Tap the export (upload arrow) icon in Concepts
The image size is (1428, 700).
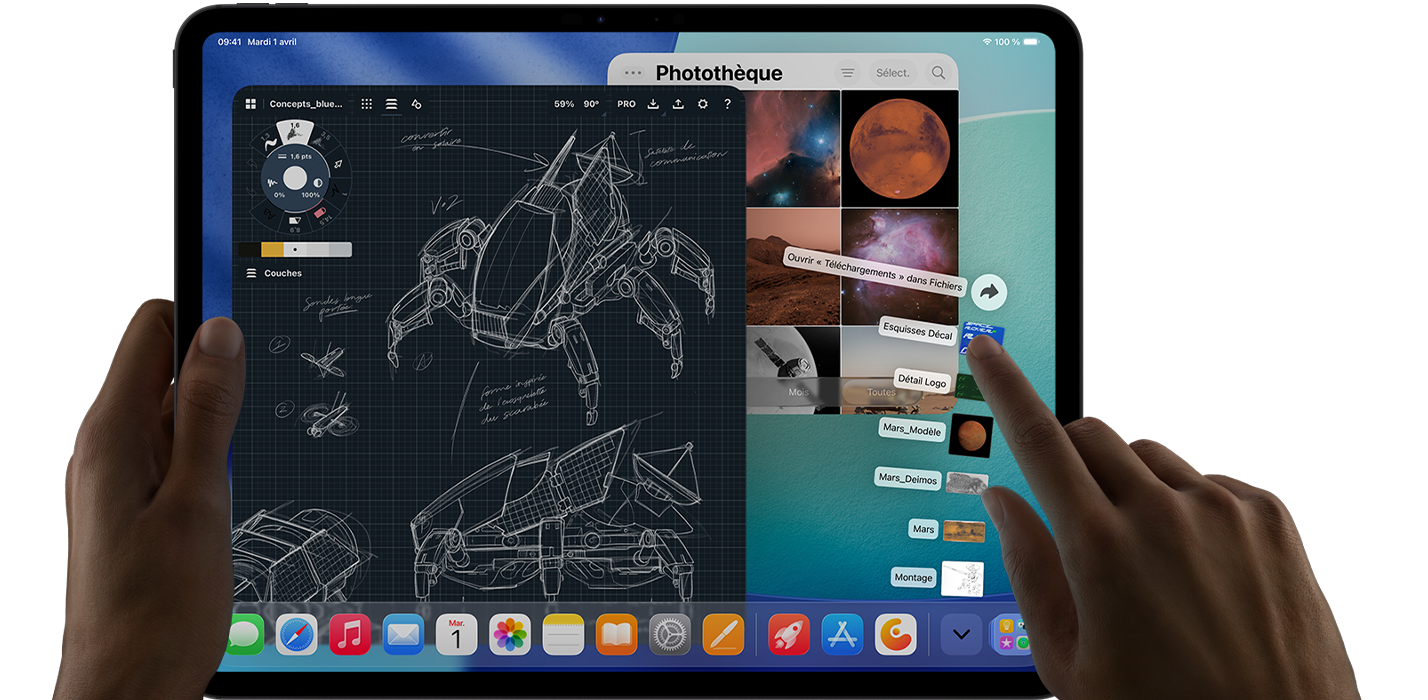click(678, 104)
